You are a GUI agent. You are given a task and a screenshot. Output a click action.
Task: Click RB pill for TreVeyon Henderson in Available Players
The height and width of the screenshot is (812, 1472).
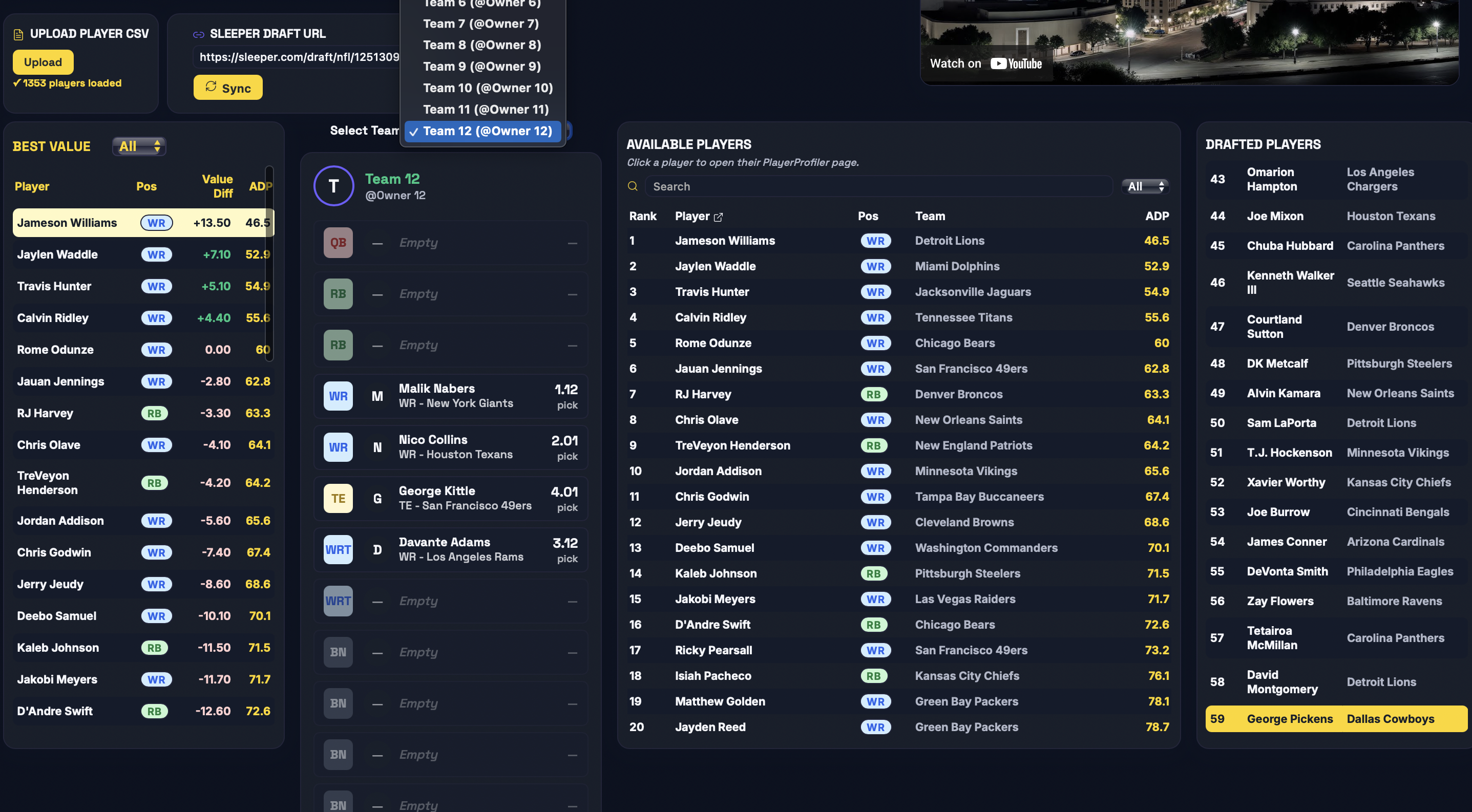(874, 445)
